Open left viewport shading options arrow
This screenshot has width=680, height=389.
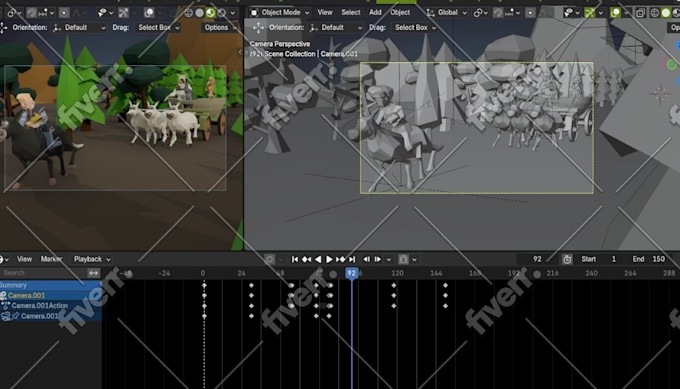coord(233,13)
